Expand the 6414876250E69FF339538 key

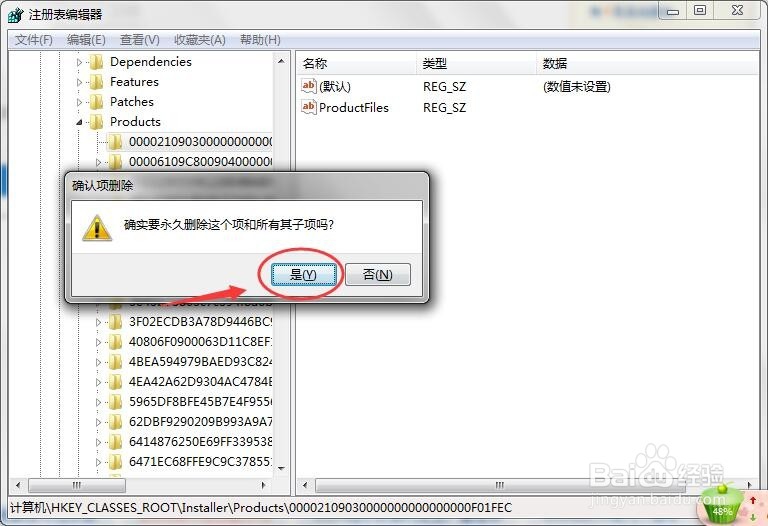98,442
